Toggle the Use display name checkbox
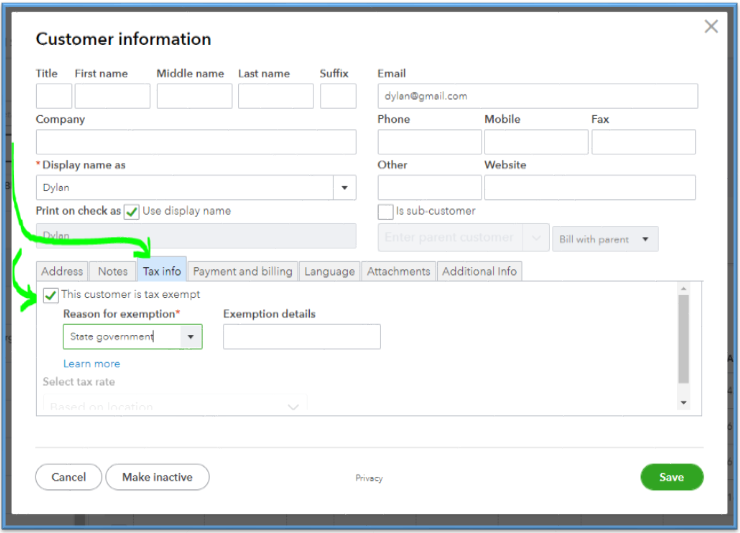This screenshot has height=533, width=740. coord(132,212)
